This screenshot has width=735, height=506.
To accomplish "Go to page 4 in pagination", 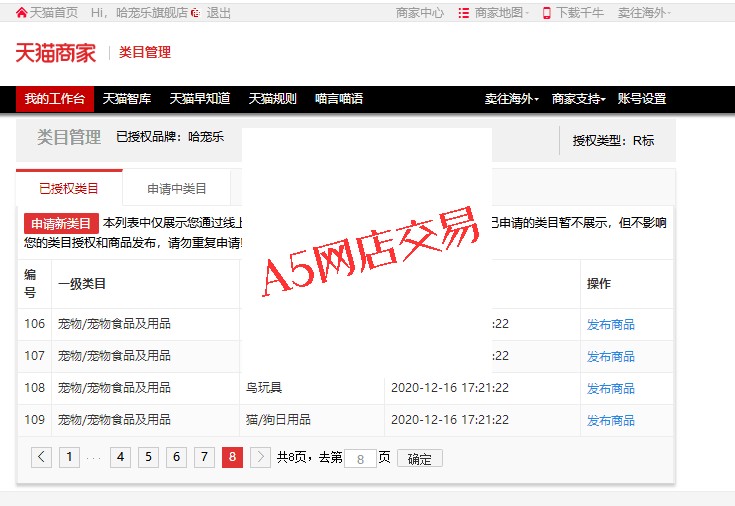I will click(120, 457).
